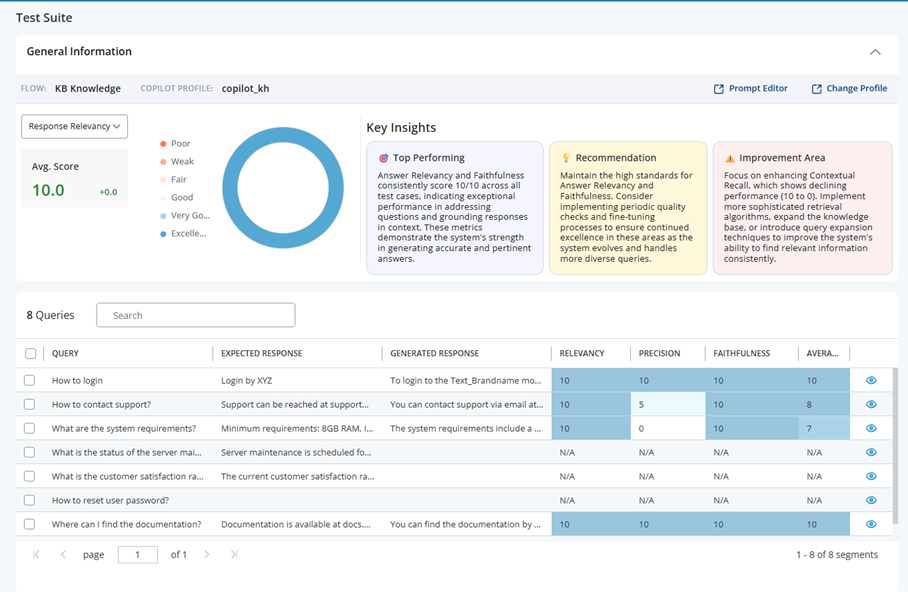Click eye icon on documentation query row
Screen dimensions: 908x592
pos(870,524)
